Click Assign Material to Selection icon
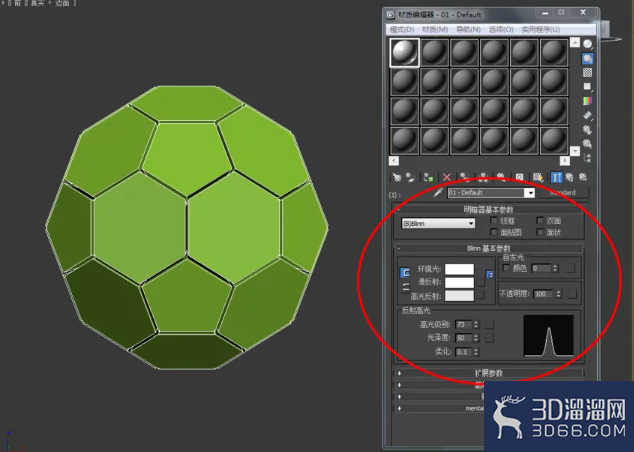Image resolution: width=634 pixels, height=452 pixels. click(x=428, y=177)
